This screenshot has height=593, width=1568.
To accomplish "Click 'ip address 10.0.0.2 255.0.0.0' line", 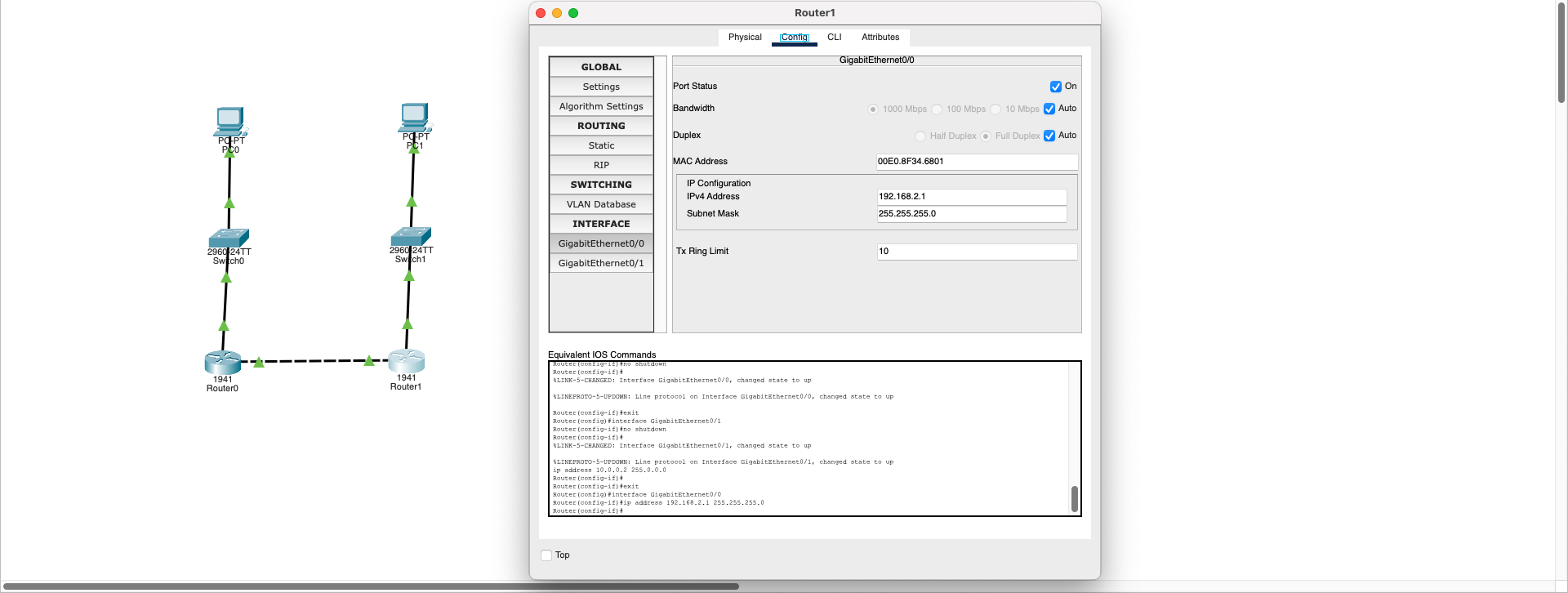I will coord(609,470).
